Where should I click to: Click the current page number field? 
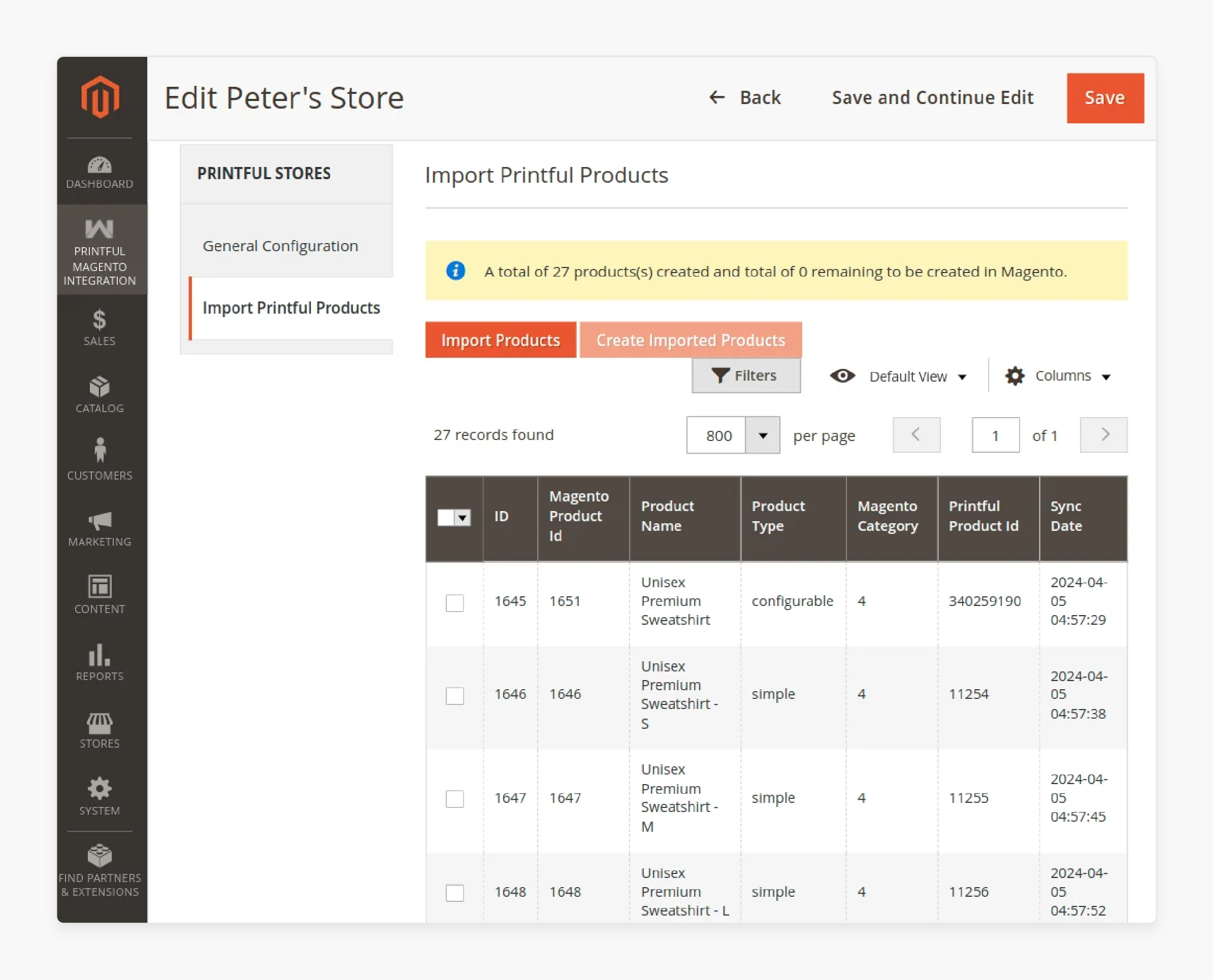996,435
